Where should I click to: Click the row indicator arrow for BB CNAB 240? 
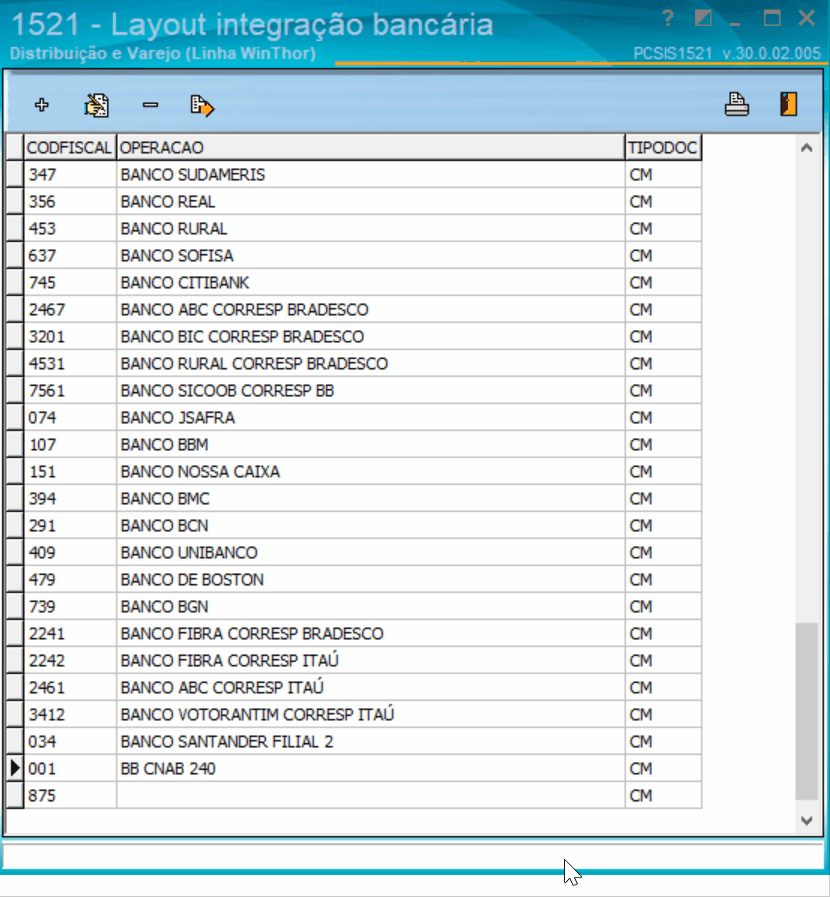tap(15, 768)
